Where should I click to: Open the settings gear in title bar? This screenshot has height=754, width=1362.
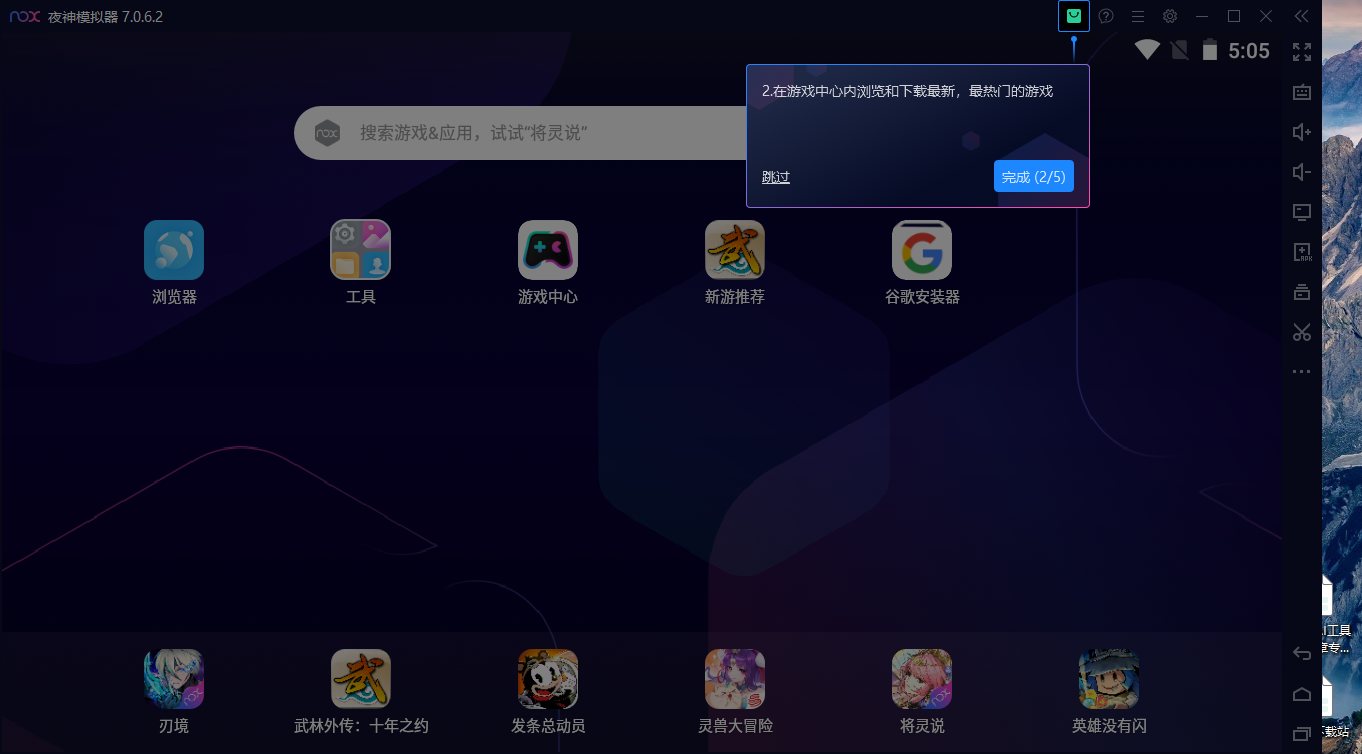coord(1170,16)
